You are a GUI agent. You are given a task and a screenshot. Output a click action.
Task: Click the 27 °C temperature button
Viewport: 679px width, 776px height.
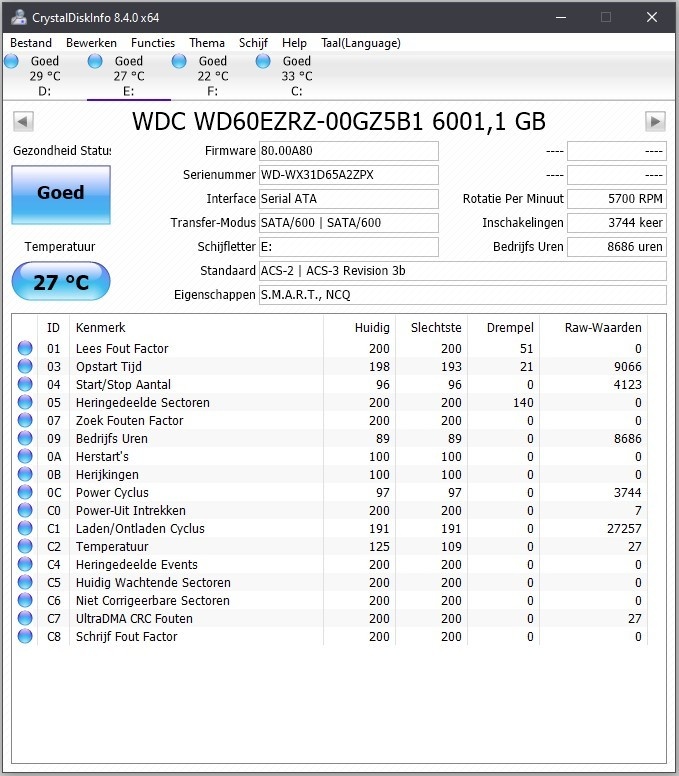[x=61, y=282]
